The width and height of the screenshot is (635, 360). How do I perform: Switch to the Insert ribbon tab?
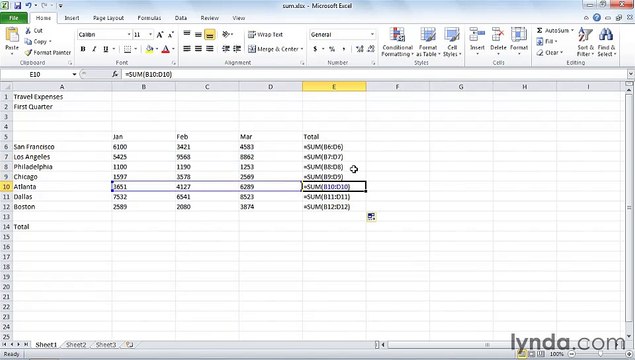click(x=72, y=18)
